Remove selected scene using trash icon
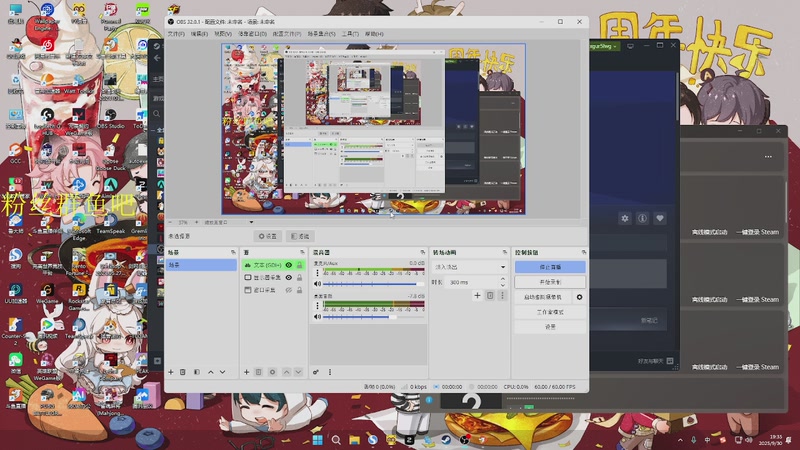 183,372
